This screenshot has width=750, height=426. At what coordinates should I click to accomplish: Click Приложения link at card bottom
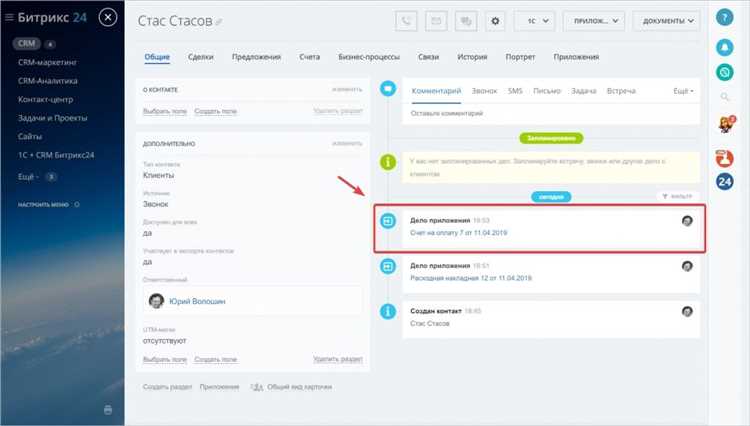219,387
